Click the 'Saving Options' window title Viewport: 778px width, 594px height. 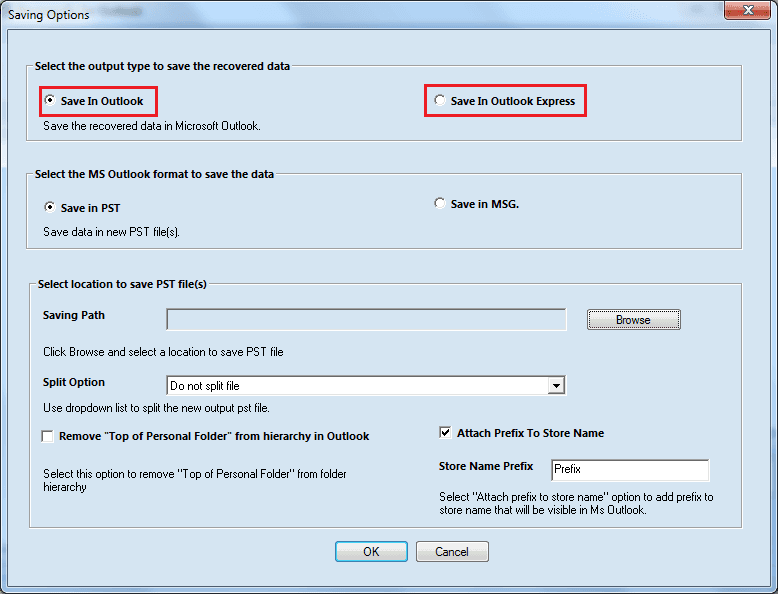click(x=49, y=15)
